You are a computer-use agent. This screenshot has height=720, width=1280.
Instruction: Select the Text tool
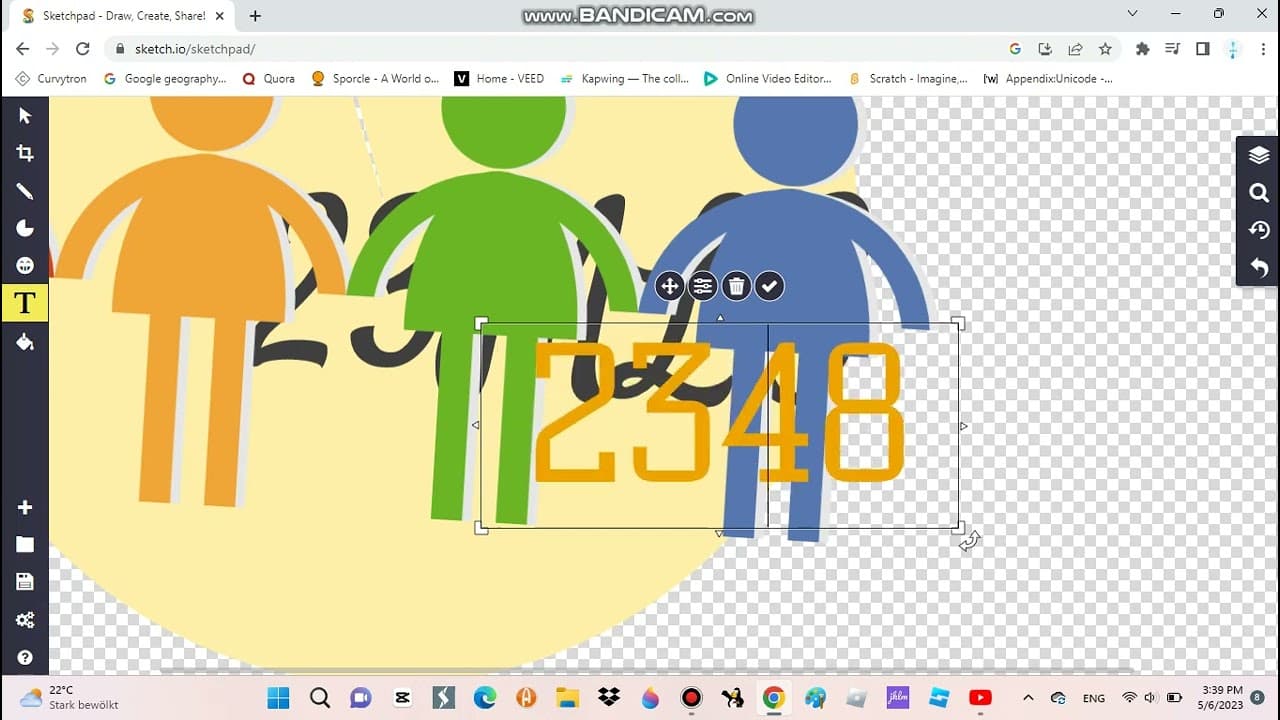click(25, 303)
